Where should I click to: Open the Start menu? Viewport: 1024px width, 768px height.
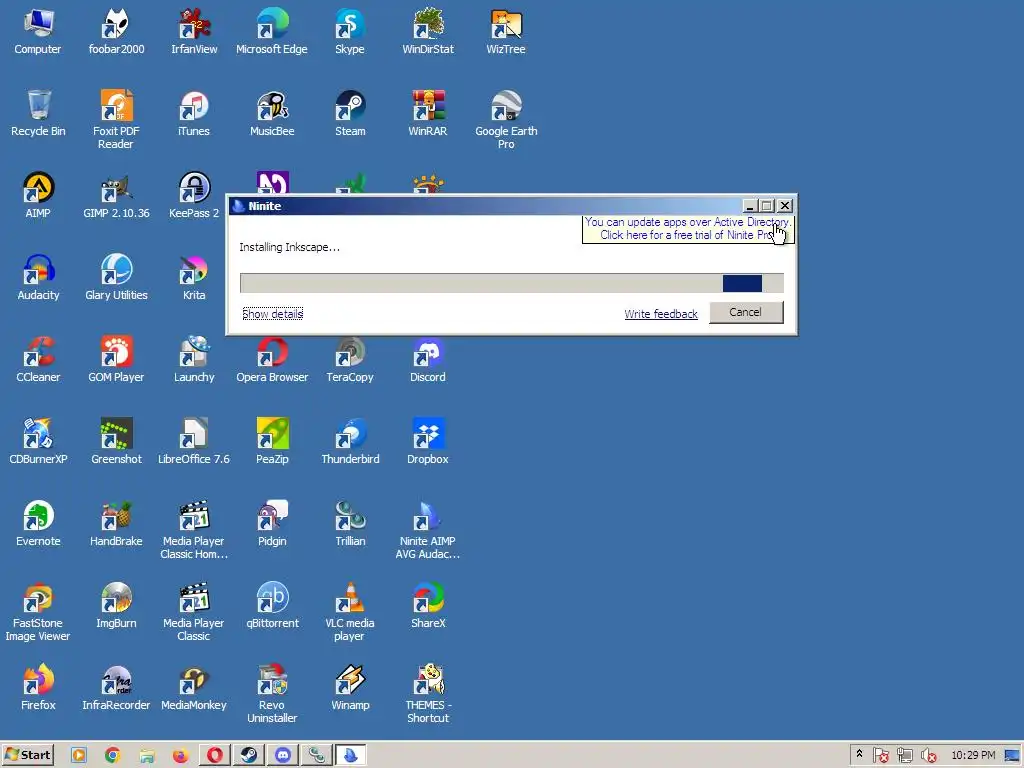[28, 755]
